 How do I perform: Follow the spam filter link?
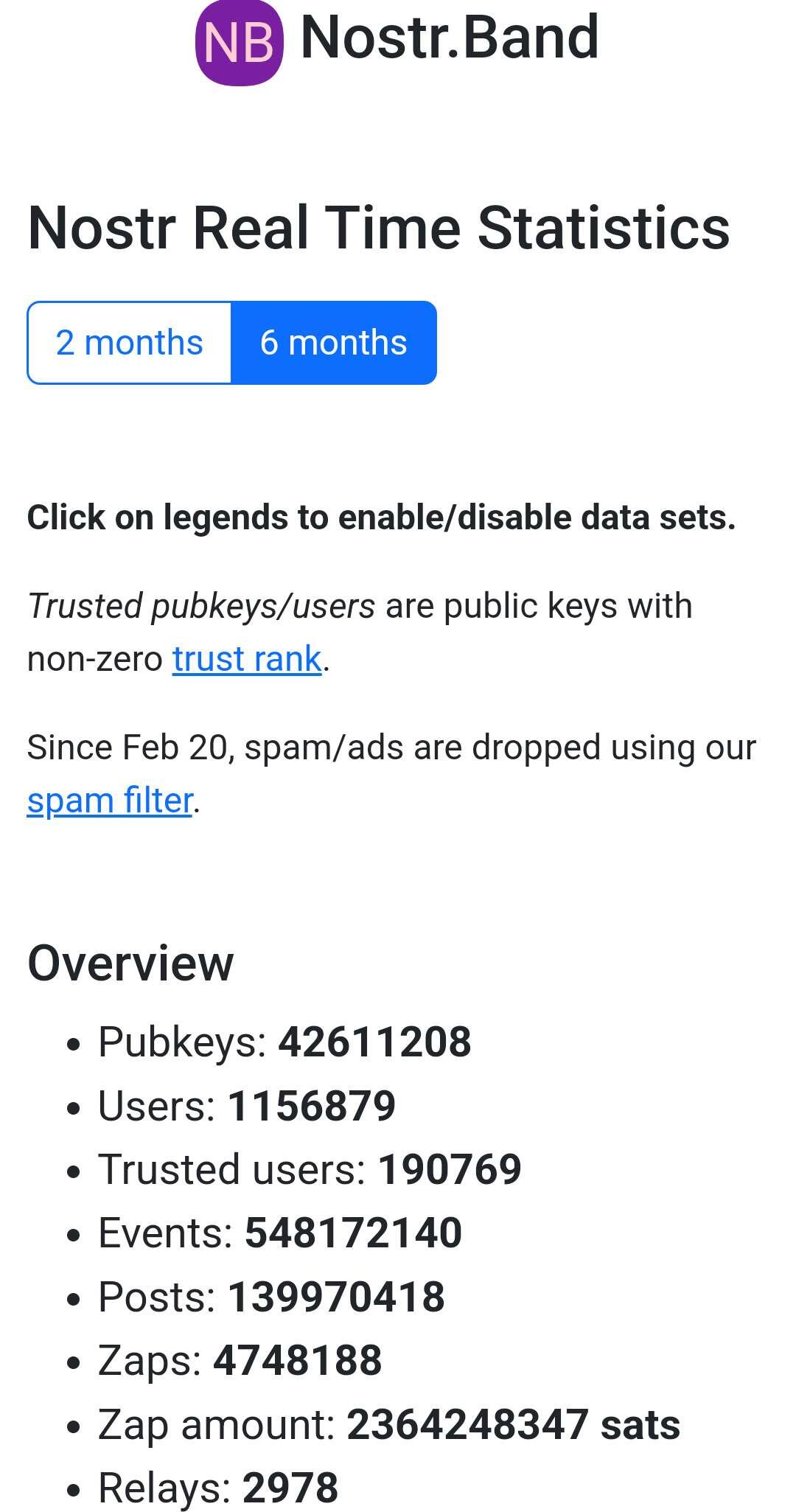(111, 800)
